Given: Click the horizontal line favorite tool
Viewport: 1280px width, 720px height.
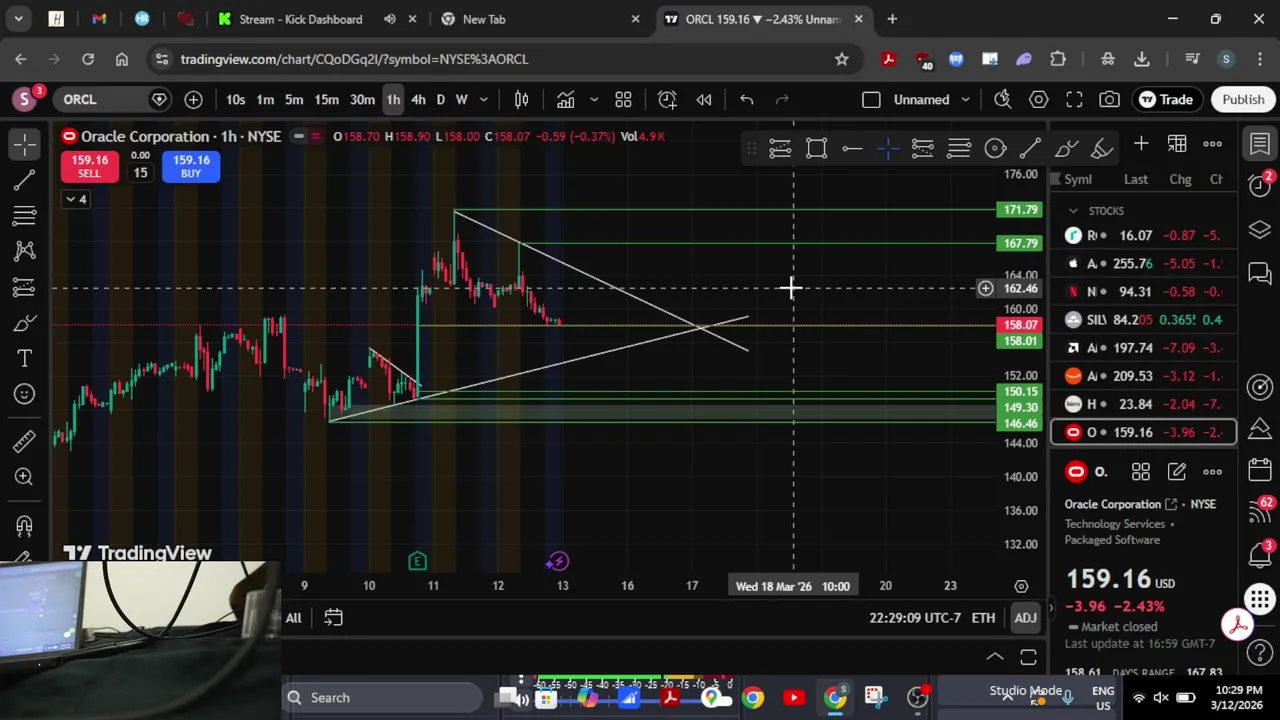Looking at the screenshot, I should (x=852, y=148).
